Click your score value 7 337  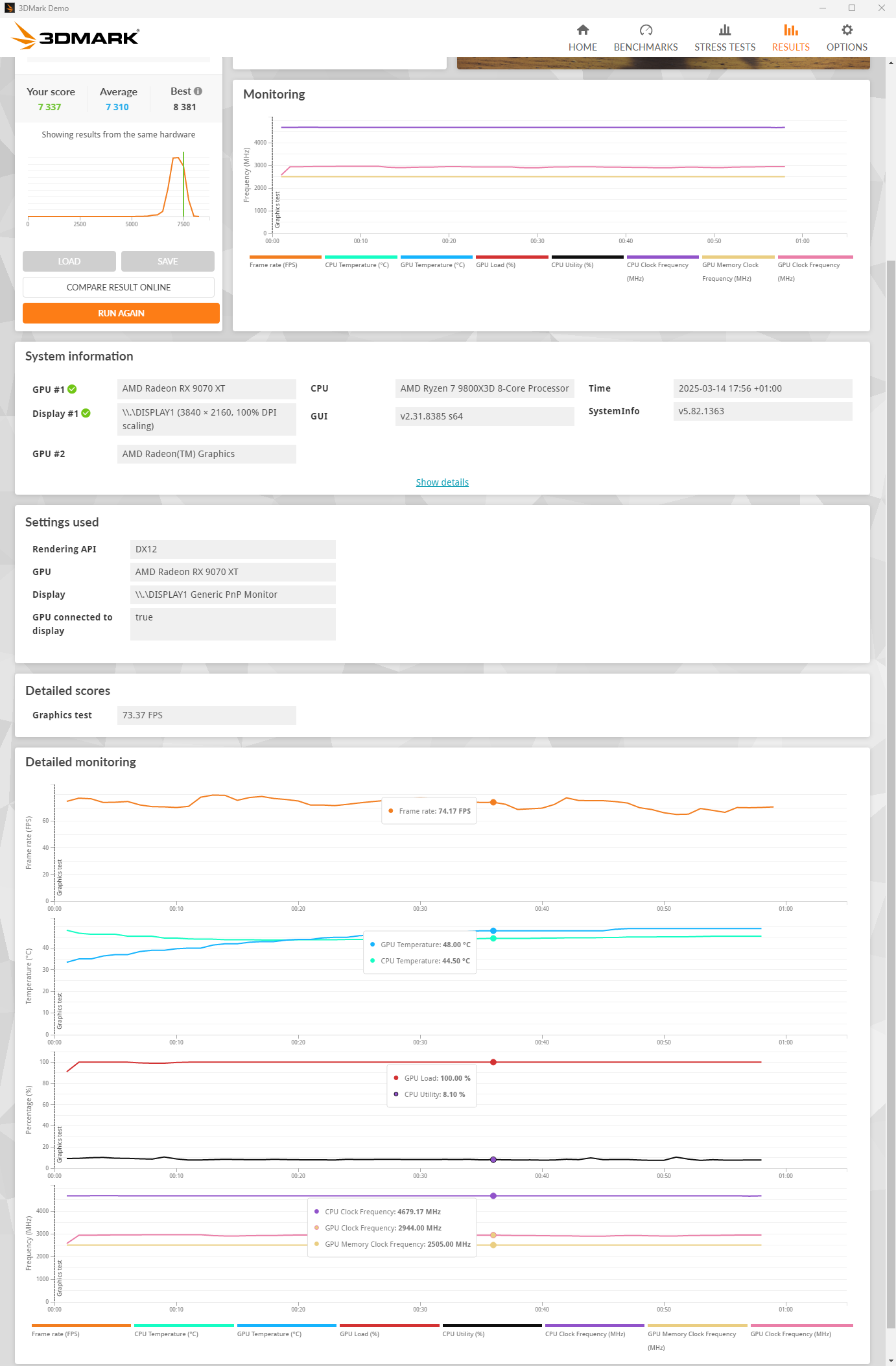click(x=49, y=107)
